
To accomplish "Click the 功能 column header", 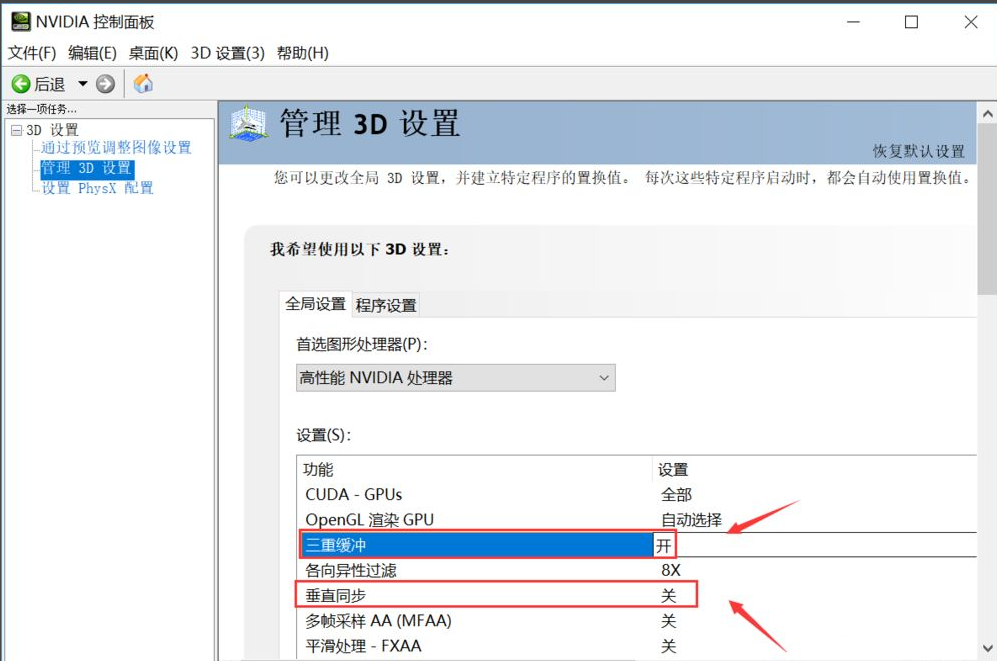I will 474,470.
